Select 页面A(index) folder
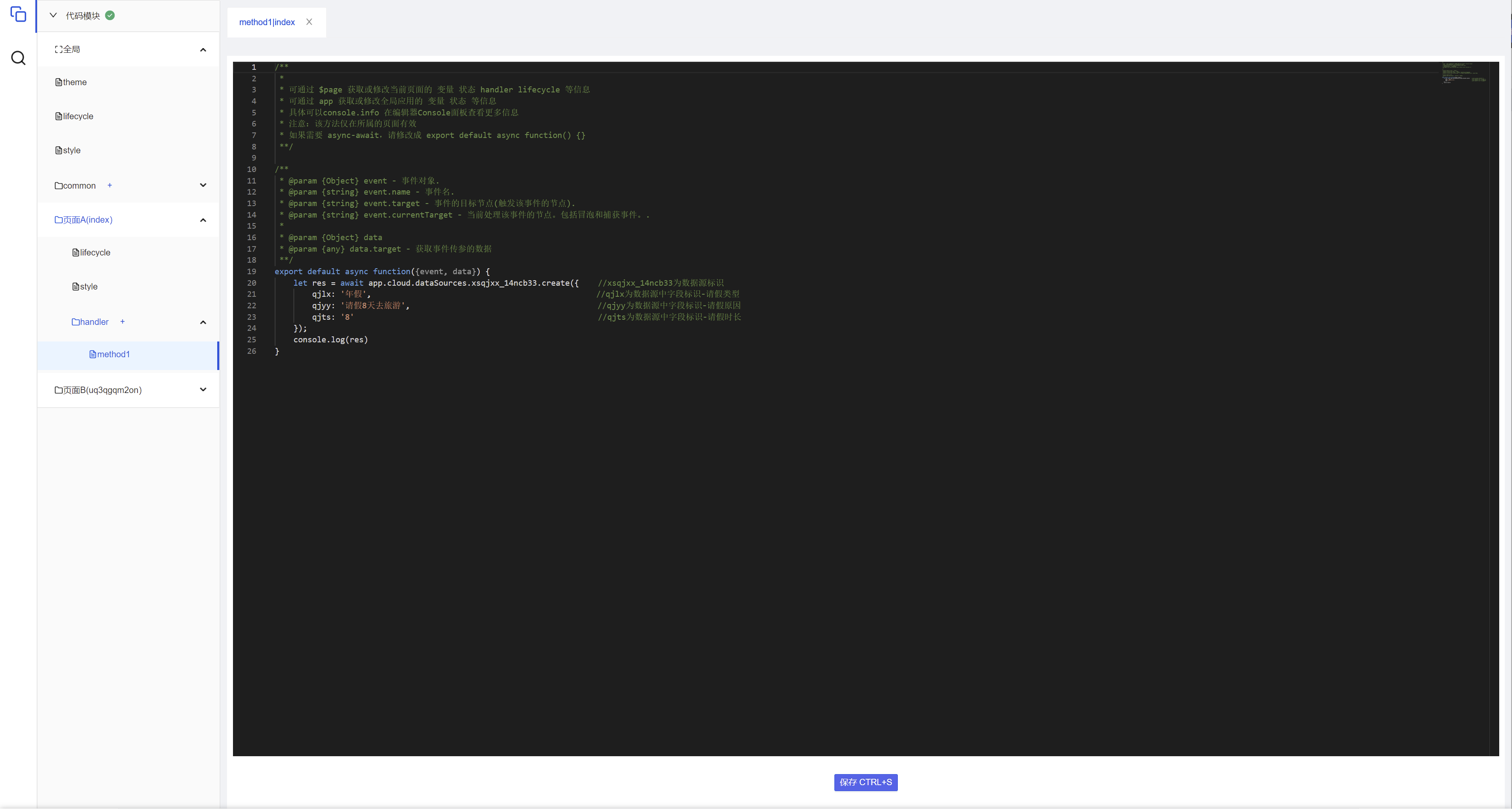1512x809 pixels. 83,219
